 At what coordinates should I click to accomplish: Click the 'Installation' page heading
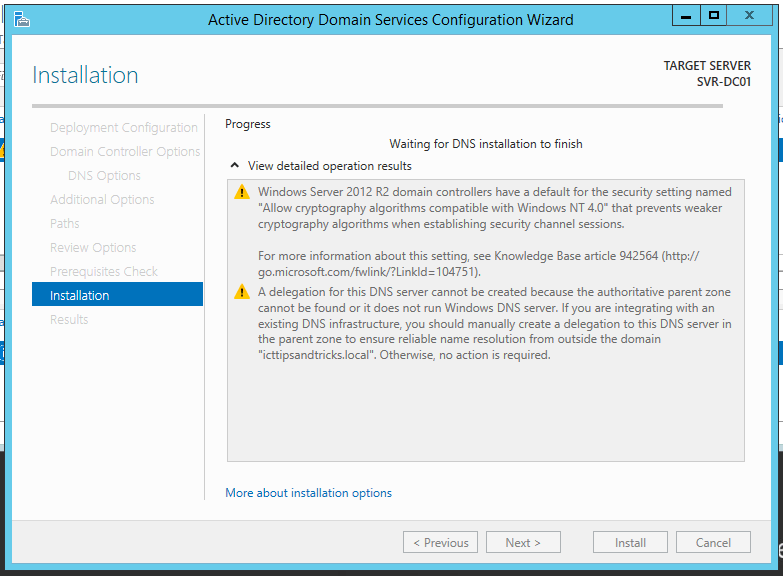pos(85,75)
